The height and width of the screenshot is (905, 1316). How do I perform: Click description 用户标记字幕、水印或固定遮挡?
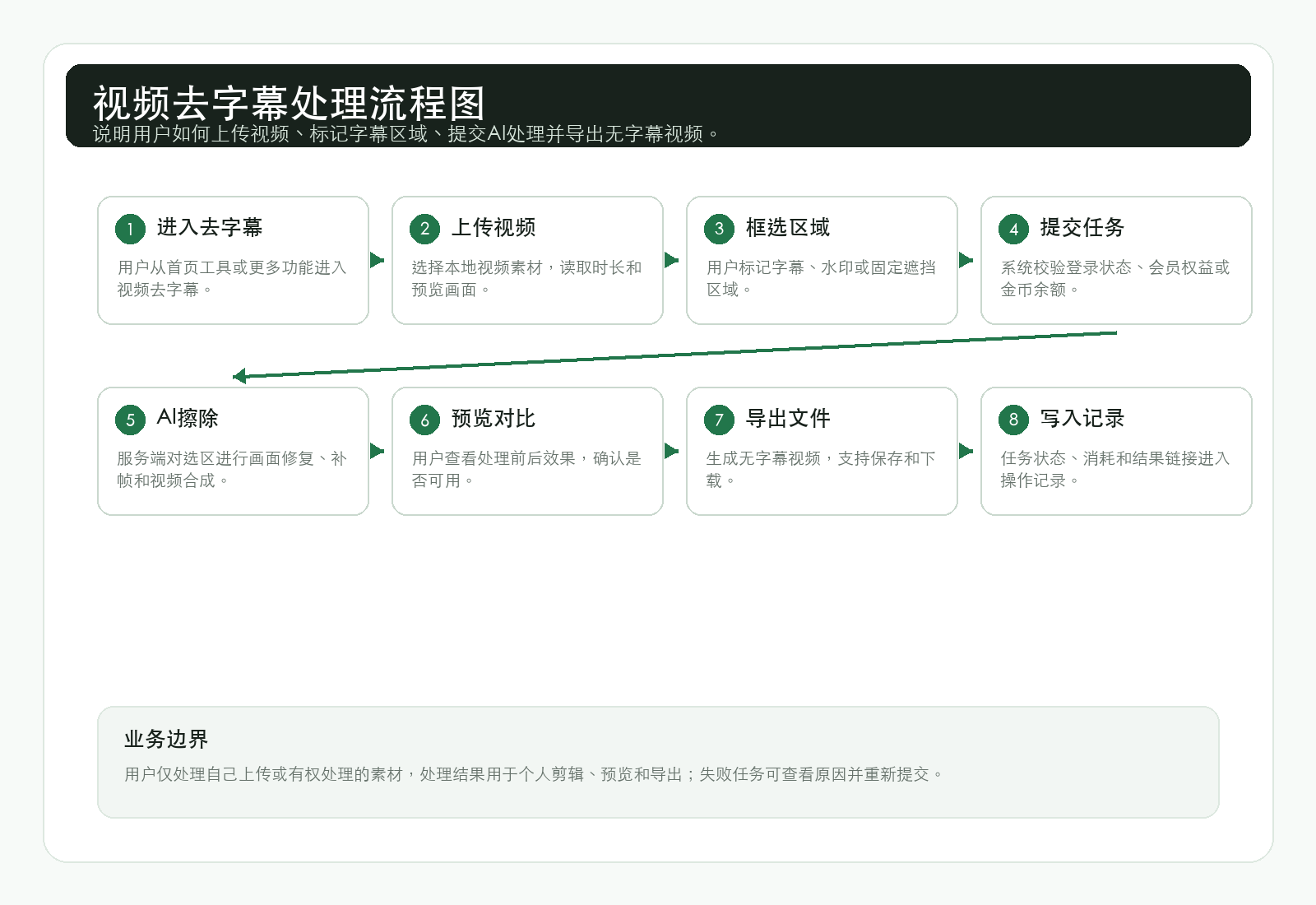click(x=821, y=278)
